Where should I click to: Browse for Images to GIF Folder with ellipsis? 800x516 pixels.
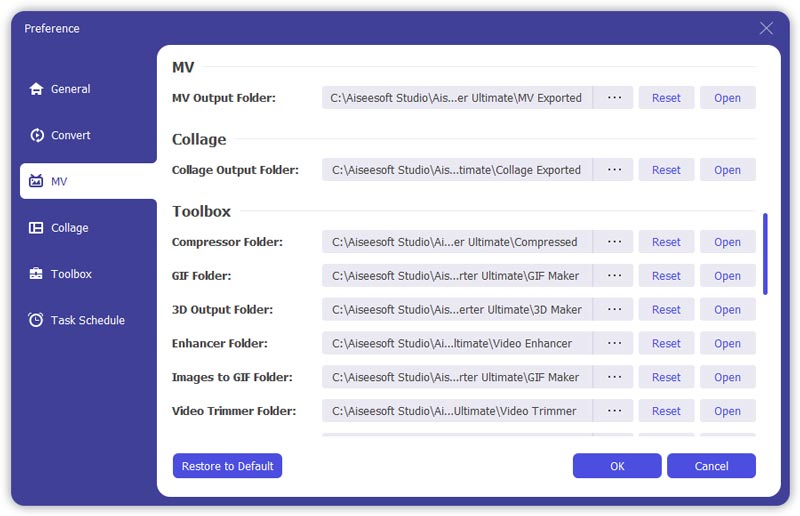pyautogui.click(x=614, y=377)
